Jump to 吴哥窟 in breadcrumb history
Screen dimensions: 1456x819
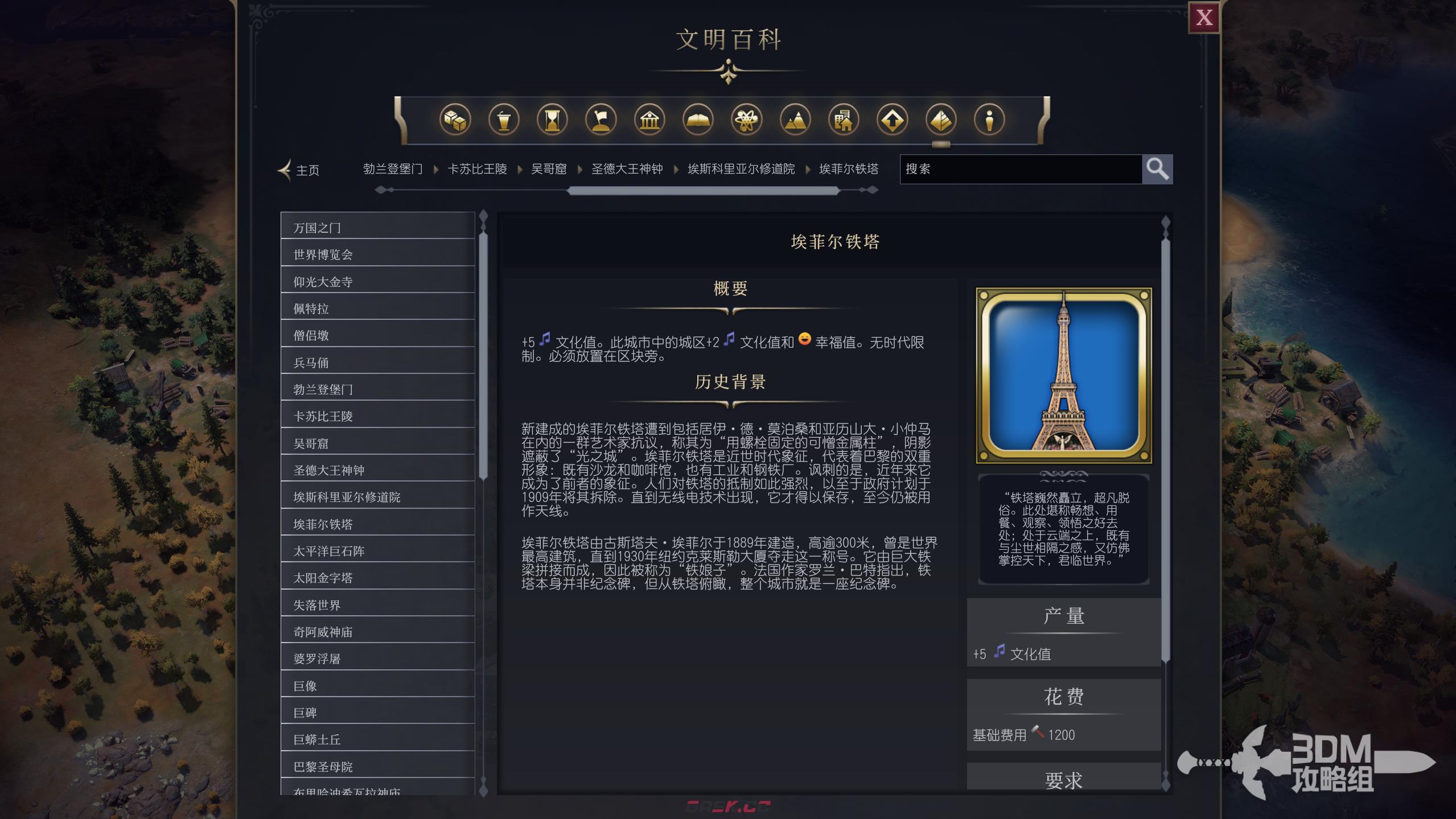click(x=549, y=169)
